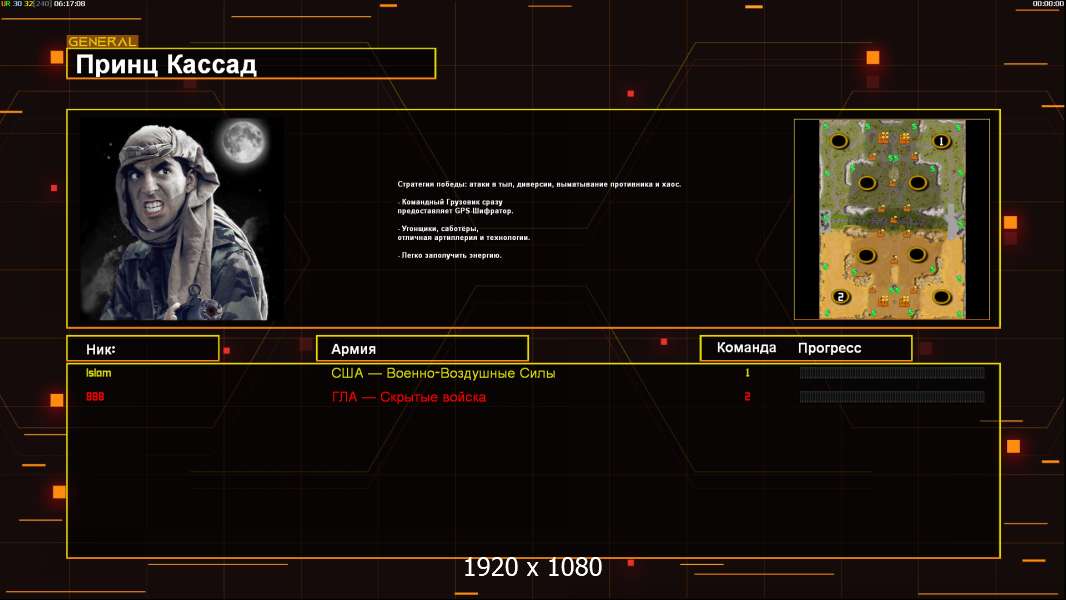Image resolution: width=1066 pixels, height=600 pixels.
Task: Click the 06:17:08 clock readout
Action: click(69, 4)
